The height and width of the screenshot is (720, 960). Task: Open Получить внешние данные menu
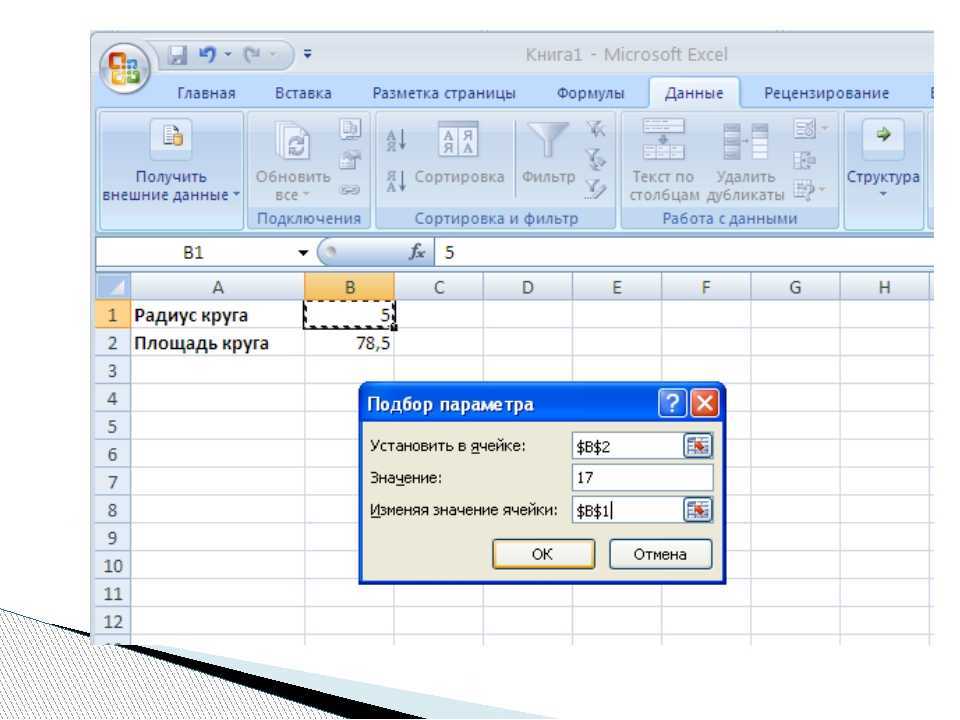(x=171, y=162)
